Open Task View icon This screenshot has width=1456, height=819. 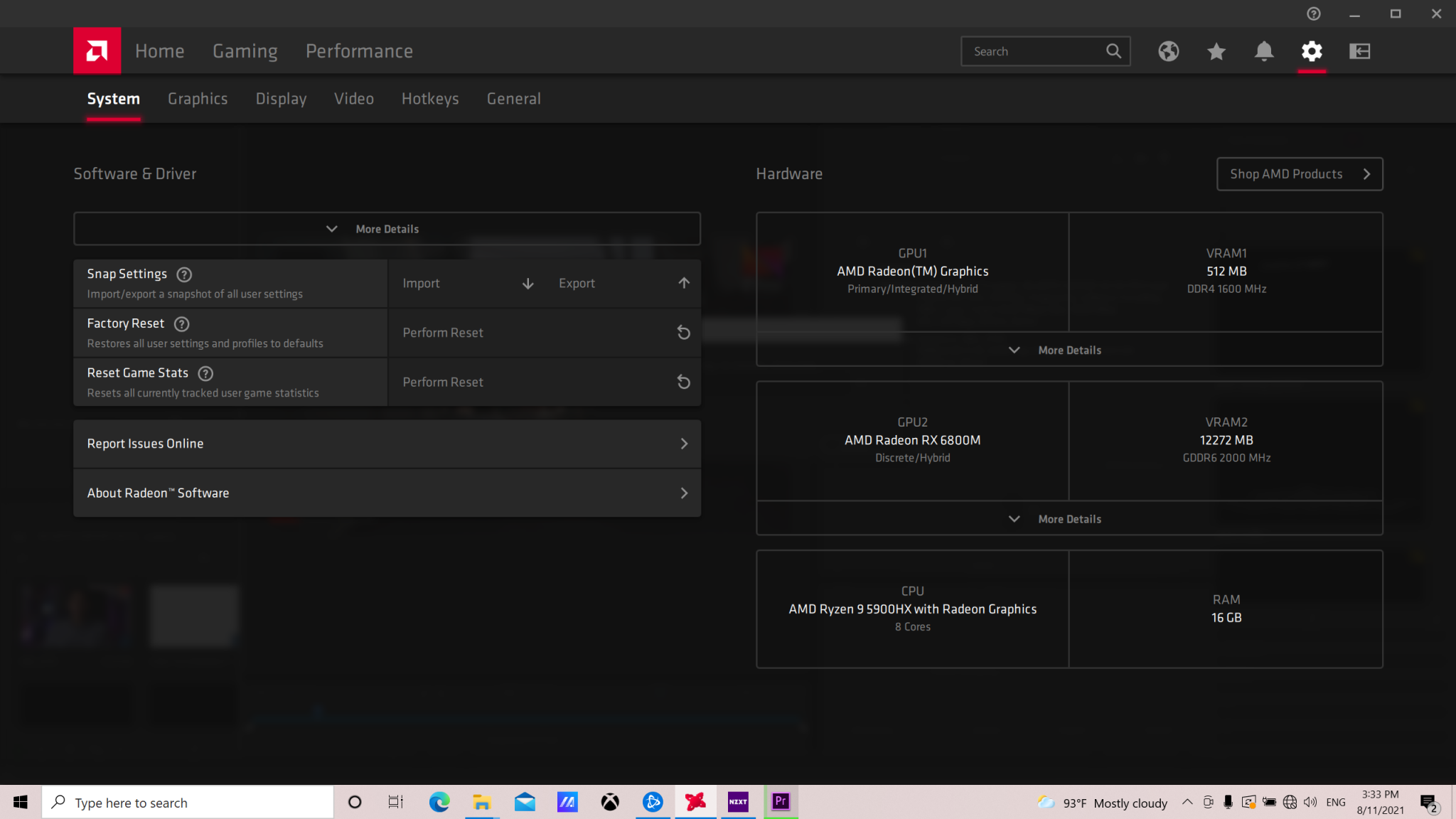(396, 802)
